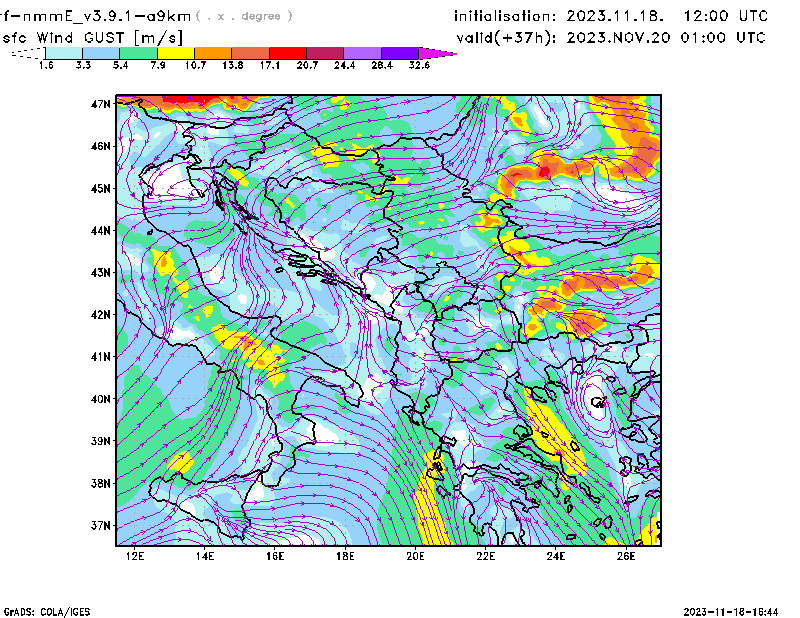Click the legend value 20.7
Image resolution: width=800 pixels, height=618 pixels.
coord(307,65)
